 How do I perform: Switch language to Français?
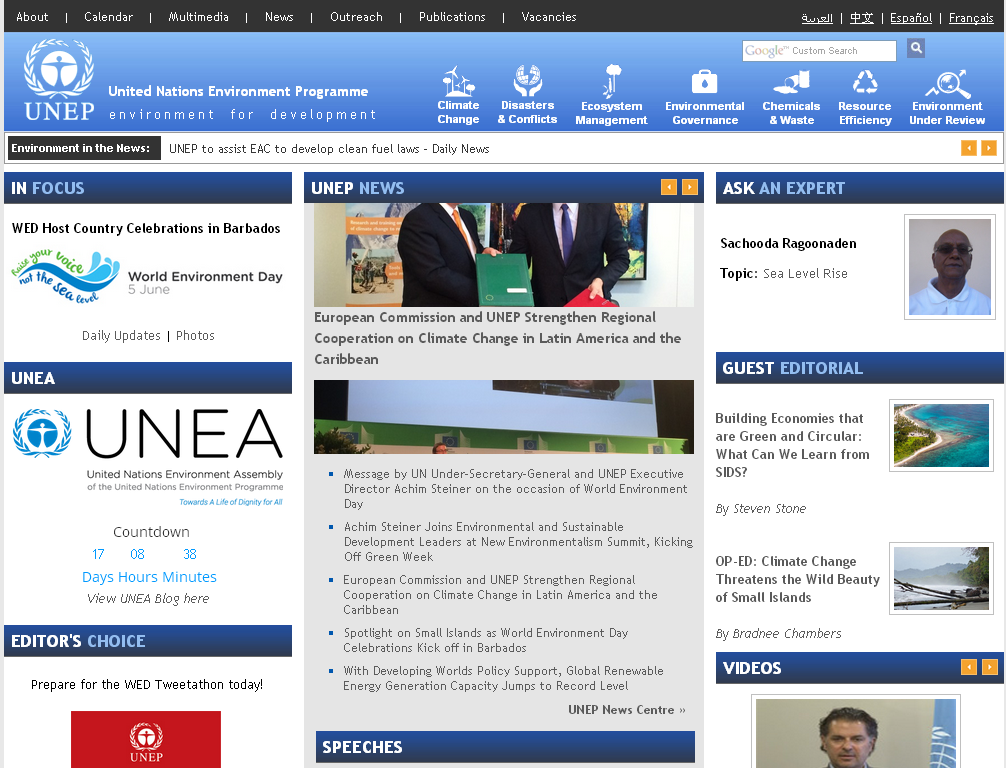tap(971, 18)
